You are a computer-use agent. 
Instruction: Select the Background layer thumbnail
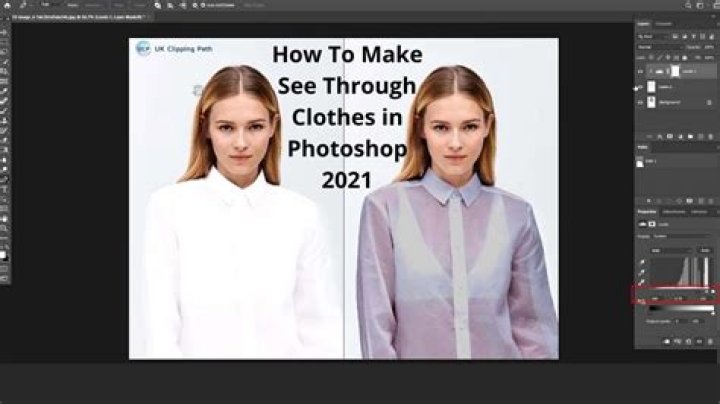tap(652, 102)
